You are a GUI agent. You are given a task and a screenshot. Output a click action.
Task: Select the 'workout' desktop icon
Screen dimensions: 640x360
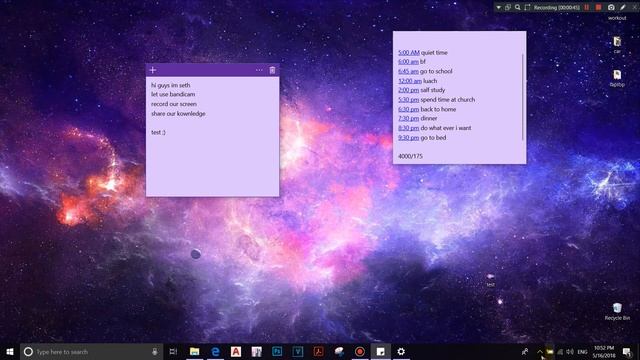(x=617, y=18)
